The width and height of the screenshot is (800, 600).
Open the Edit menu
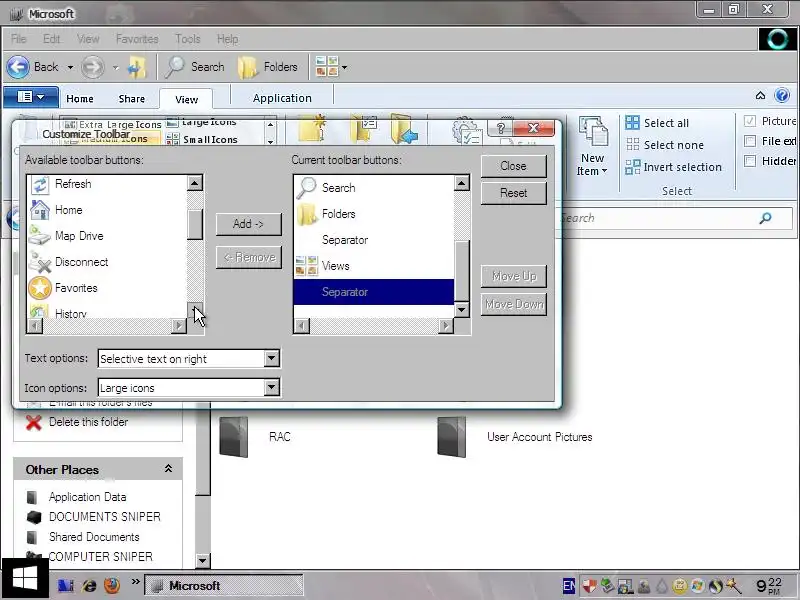[52, 39]
